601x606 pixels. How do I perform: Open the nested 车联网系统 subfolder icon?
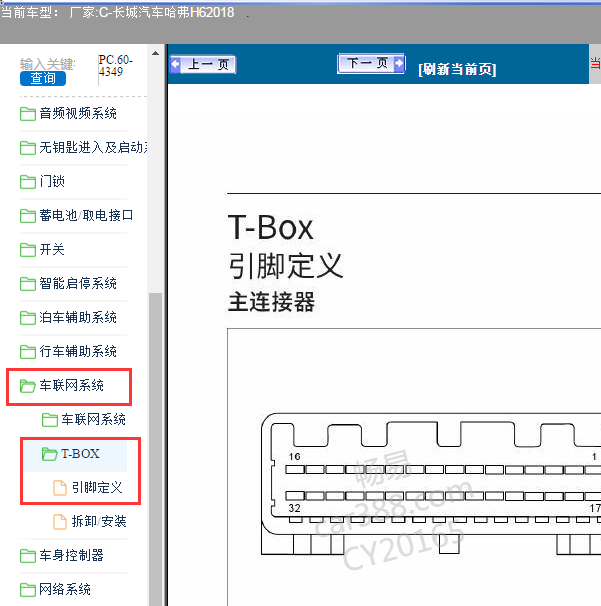click(x=50, y=420)
